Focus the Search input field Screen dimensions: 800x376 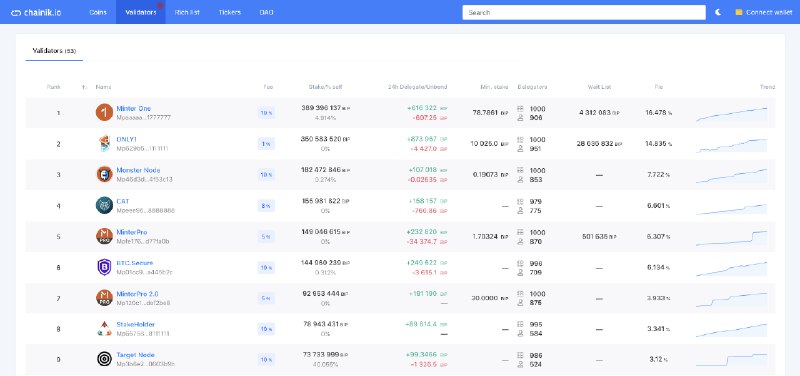[584, 12]
